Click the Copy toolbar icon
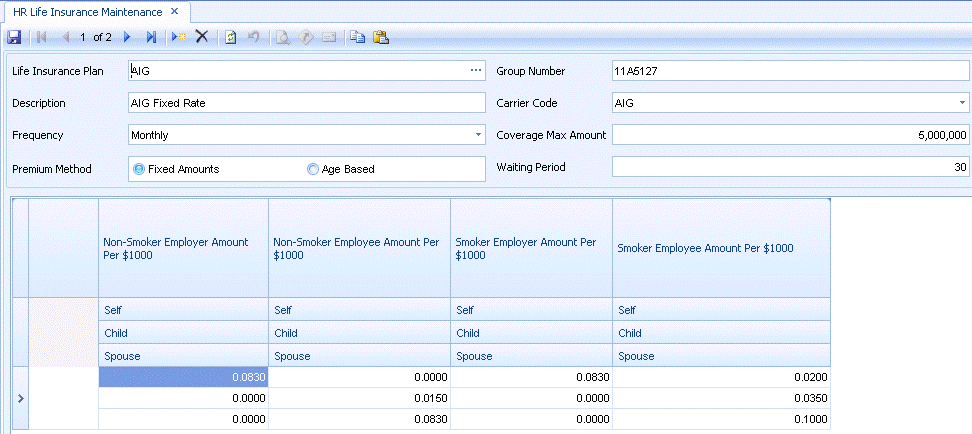The width and height of the screenshot is (972, 434). tap(357, 37)
